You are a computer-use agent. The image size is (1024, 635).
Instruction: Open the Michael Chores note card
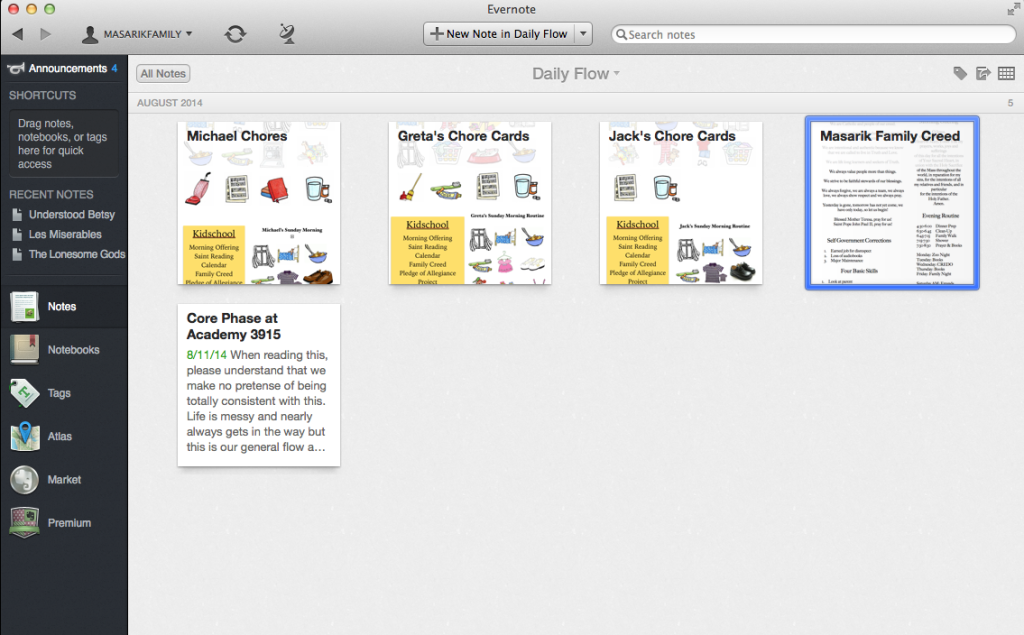(259, 203)
